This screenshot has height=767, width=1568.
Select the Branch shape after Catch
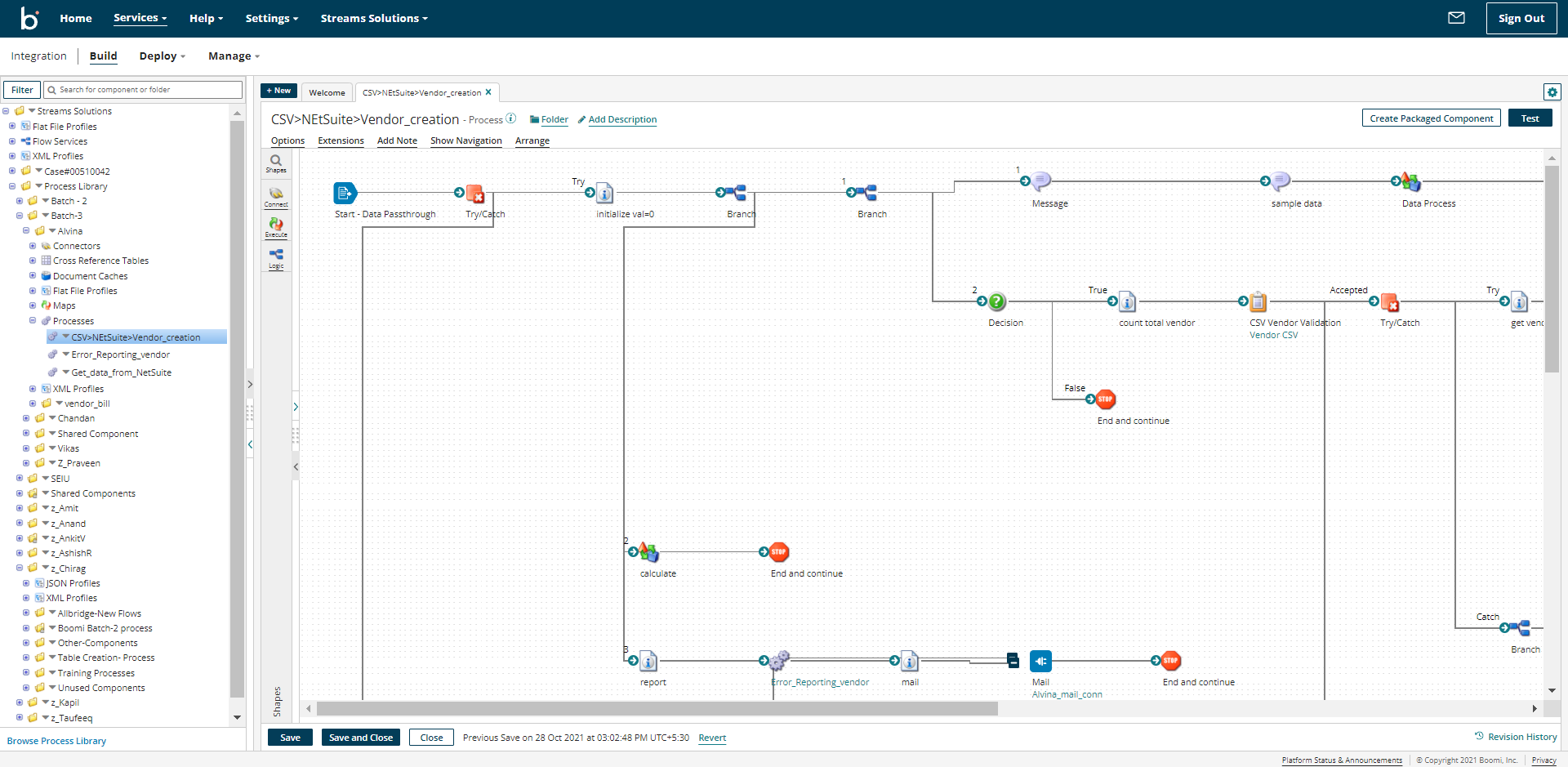click(x=1520, y=628)
